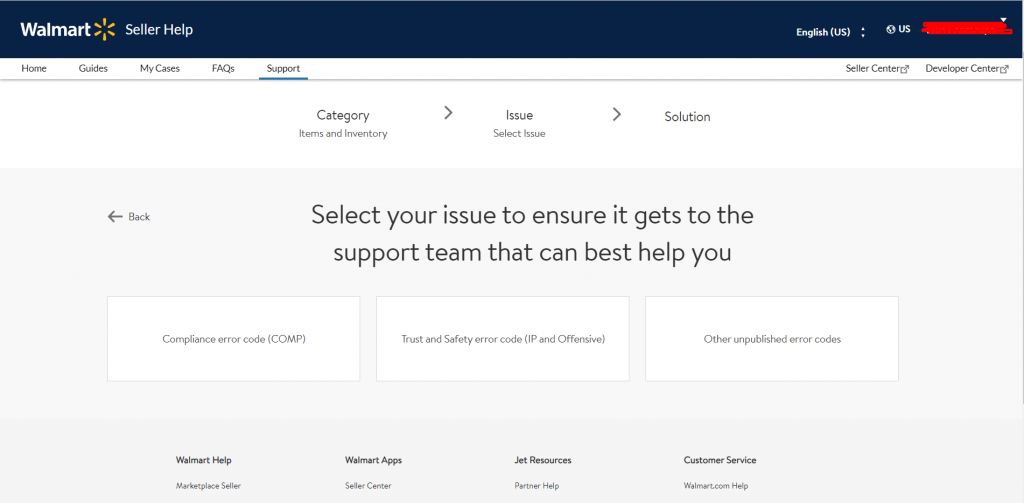Viewport: 1024px width, 503px height.
Task: Click the external link icon after Developer Center
Action: coord(1004,69)
